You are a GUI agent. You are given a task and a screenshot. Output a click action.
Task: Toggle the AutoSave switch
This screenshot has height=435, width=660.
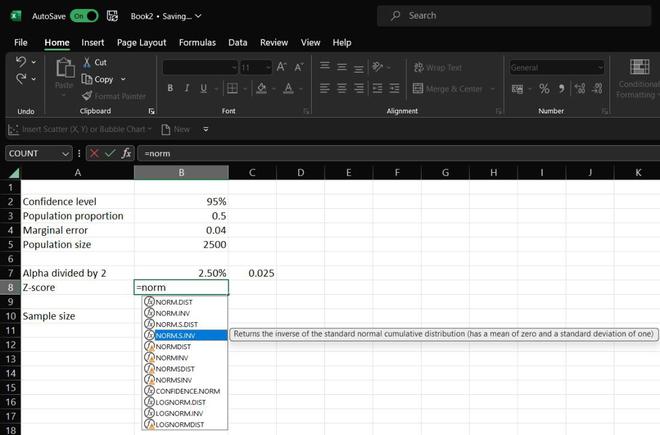coord(84,16)
